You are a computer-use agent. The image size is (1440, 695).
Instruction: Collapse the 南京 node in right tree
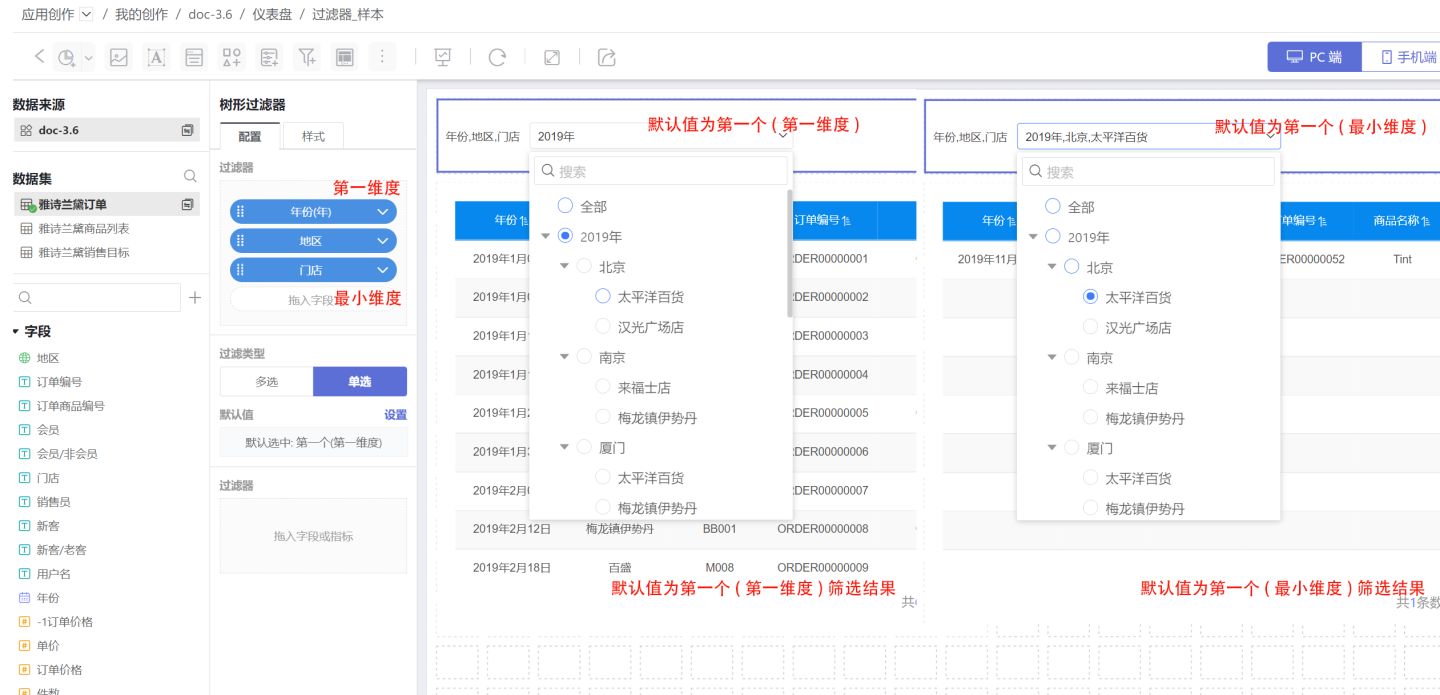1052,358
